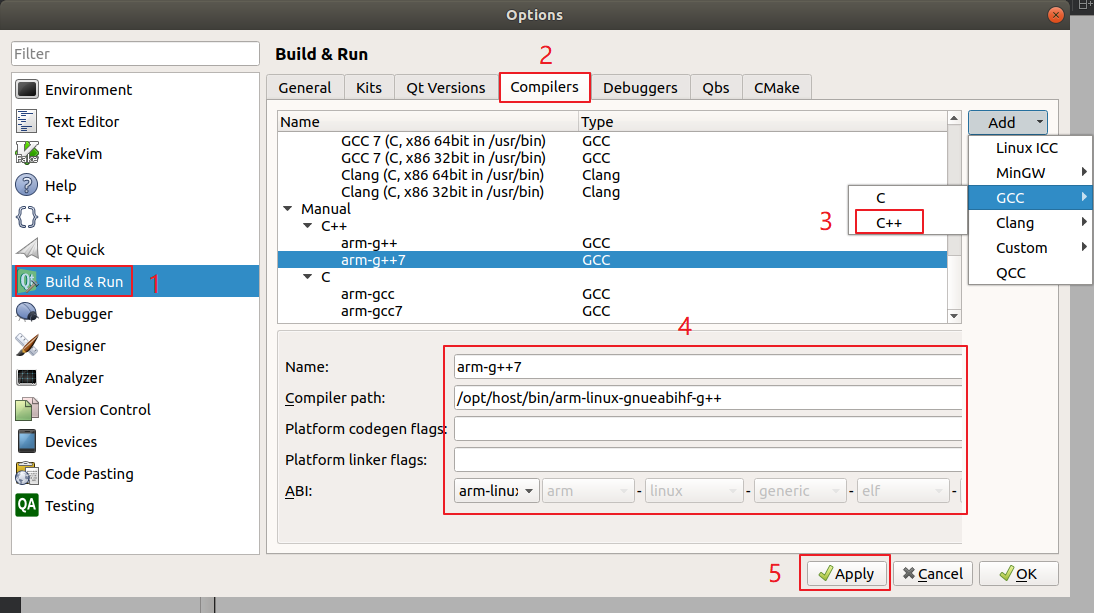Select the C++ braces icon category
The width and height of the screenshot is (1094, 613).
coord(27,218)
